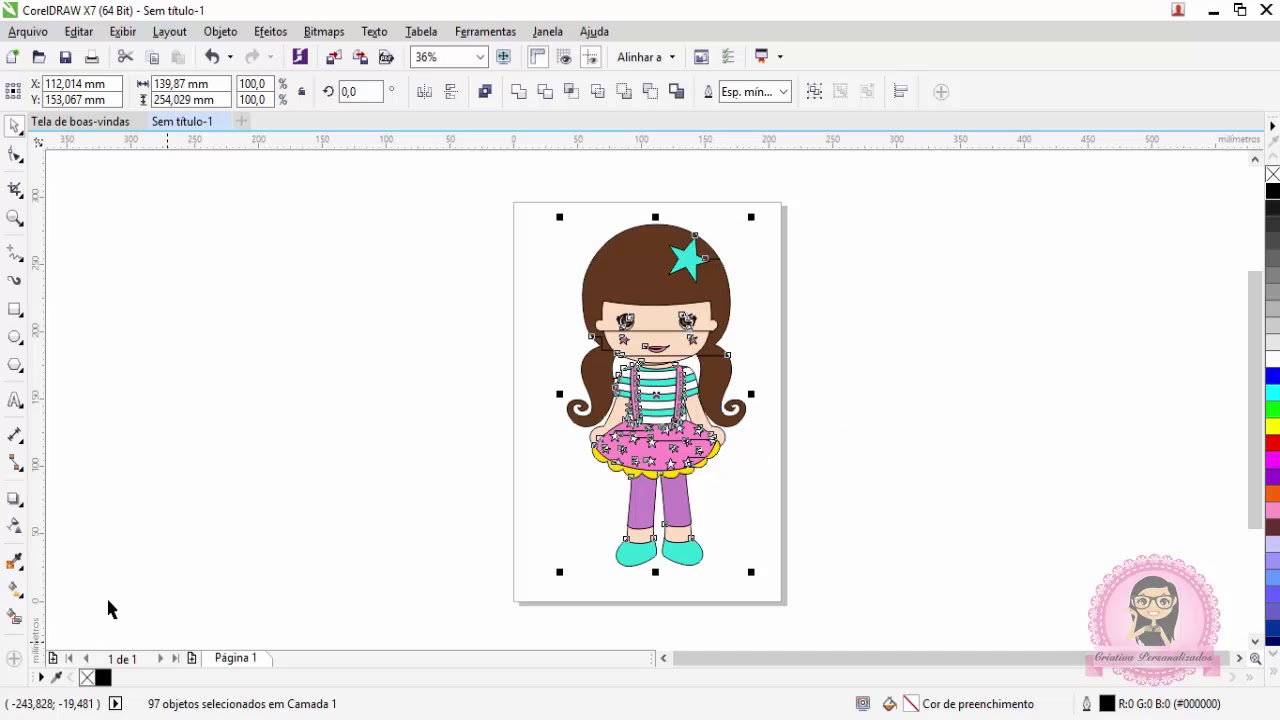The image size is (1280, 720).
Task: Select the Shape tool
Action: click(x=14, y=155)
